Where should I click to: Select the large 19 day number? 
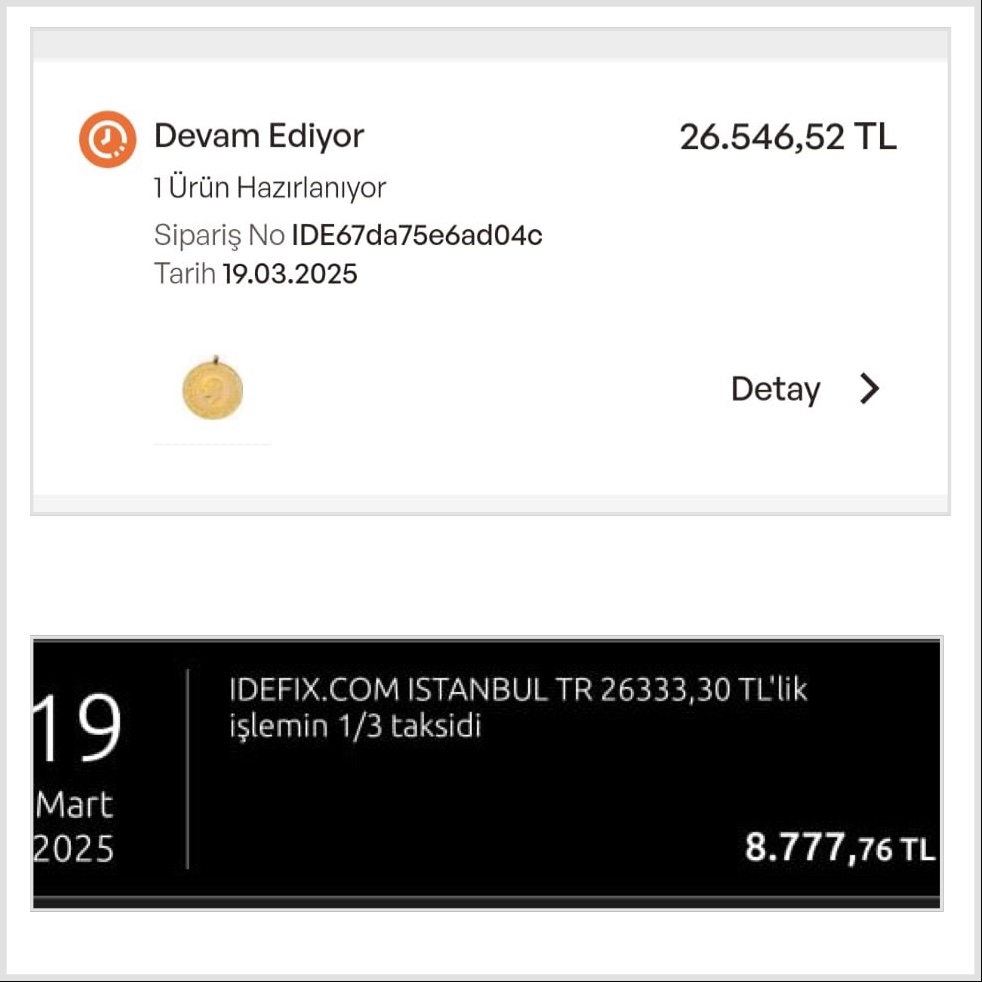click(x=77, y=728)
